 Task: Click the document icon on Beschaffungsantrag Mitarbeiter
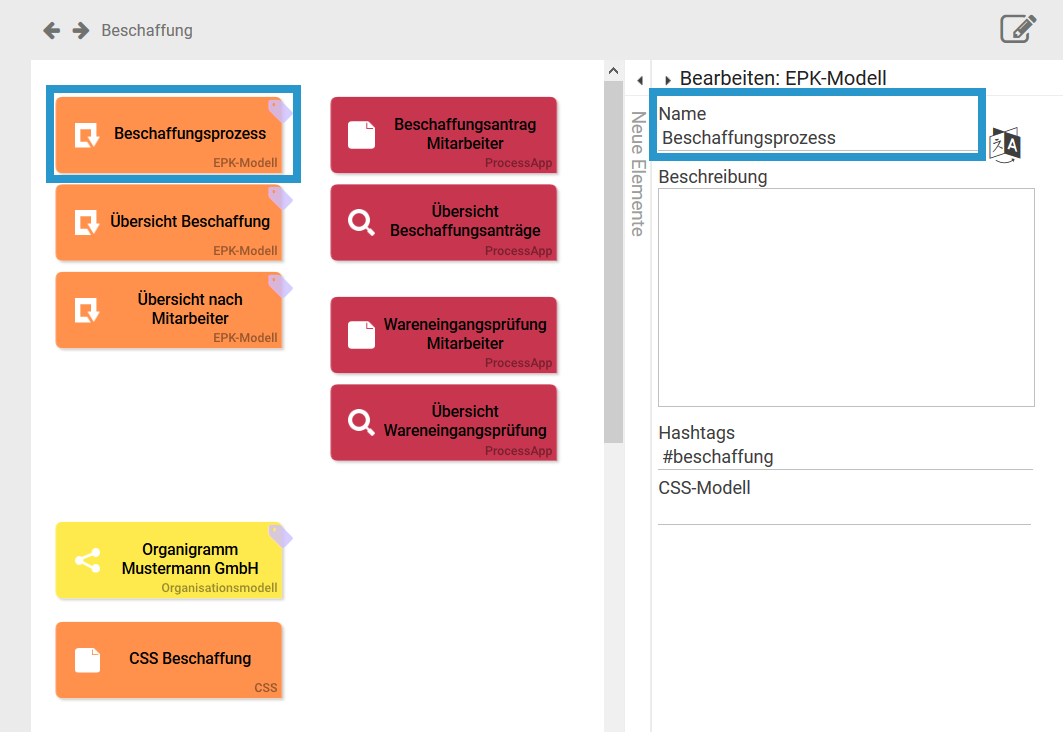361,135
